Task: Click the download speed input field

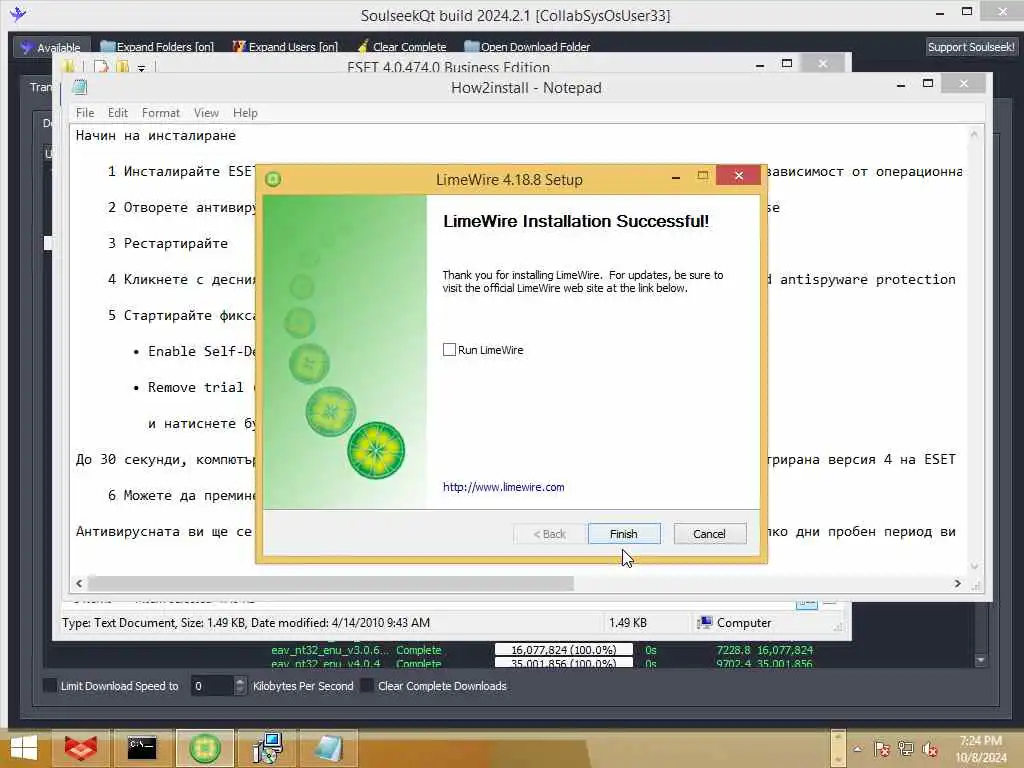Action: (212, 686)
